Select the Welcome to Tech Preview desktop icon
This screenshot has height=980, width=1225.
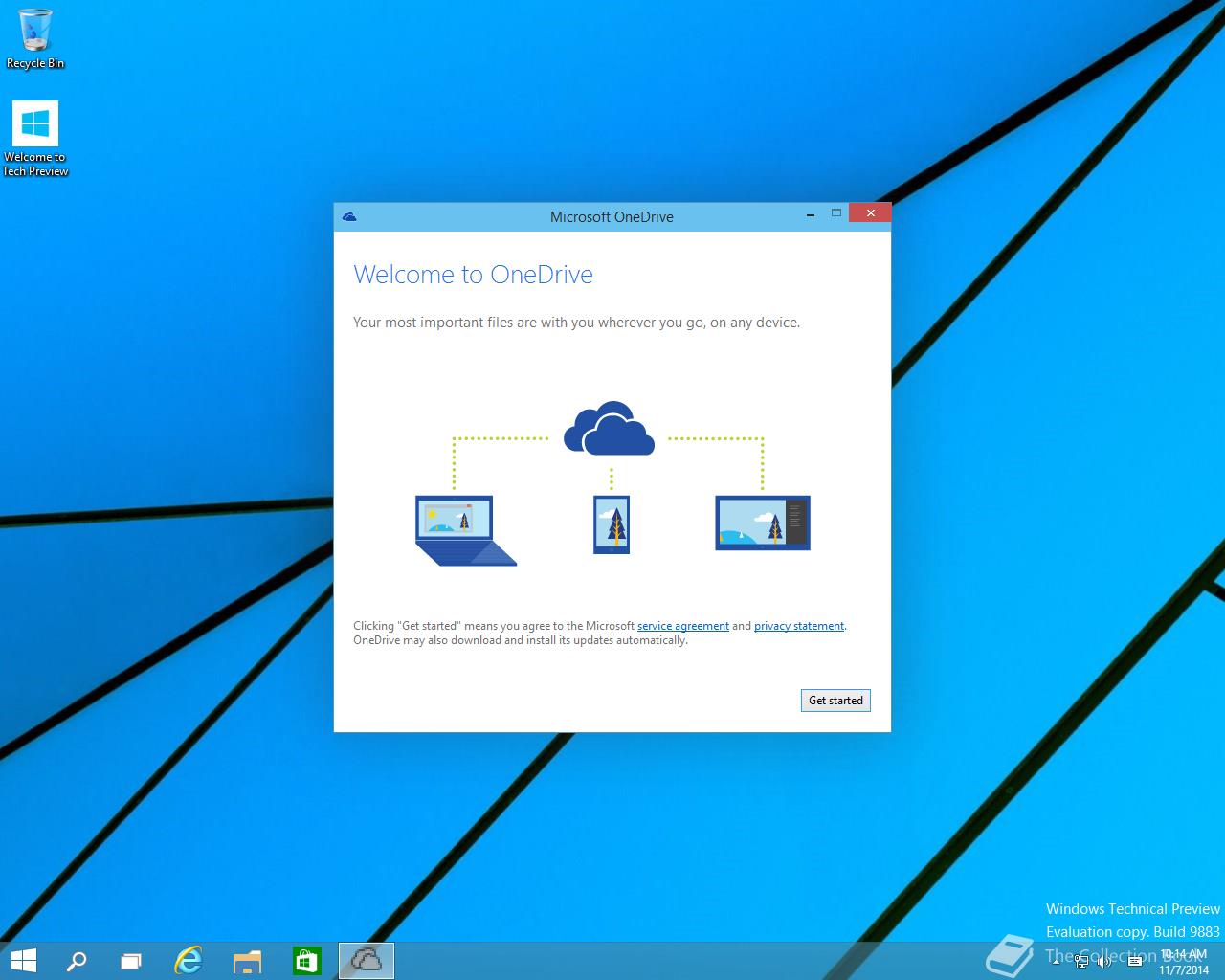(35, 139)
